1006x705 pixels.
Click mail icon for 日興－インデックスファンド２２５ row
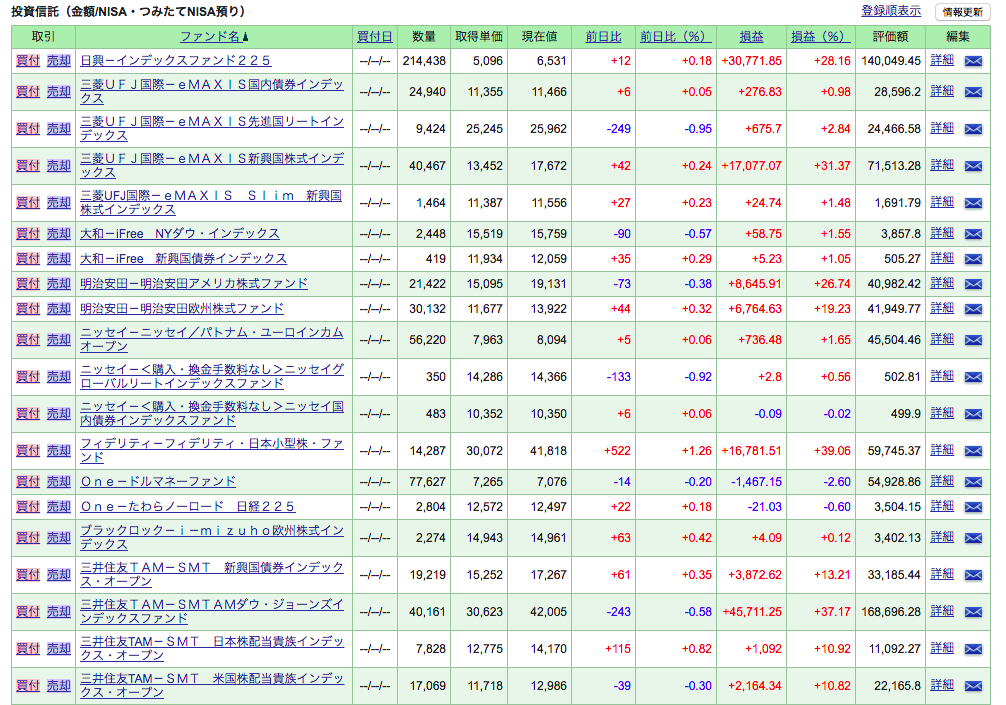click(973, 61)
